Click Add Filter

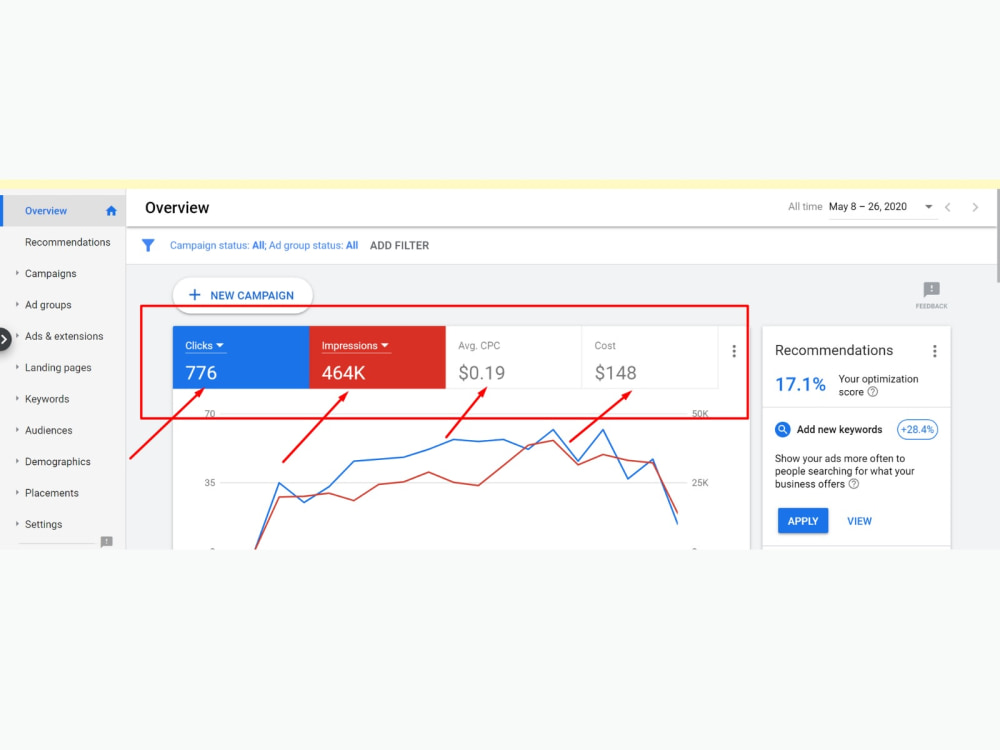(399, 246)
